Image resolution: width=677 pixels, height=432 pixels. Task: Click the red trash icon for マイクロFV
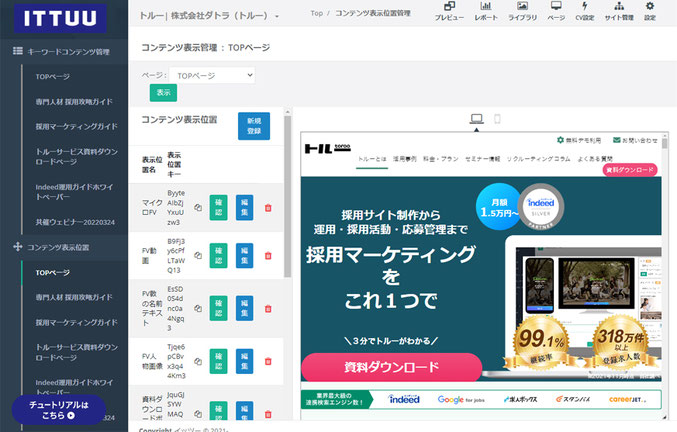(x=268, y=208)
